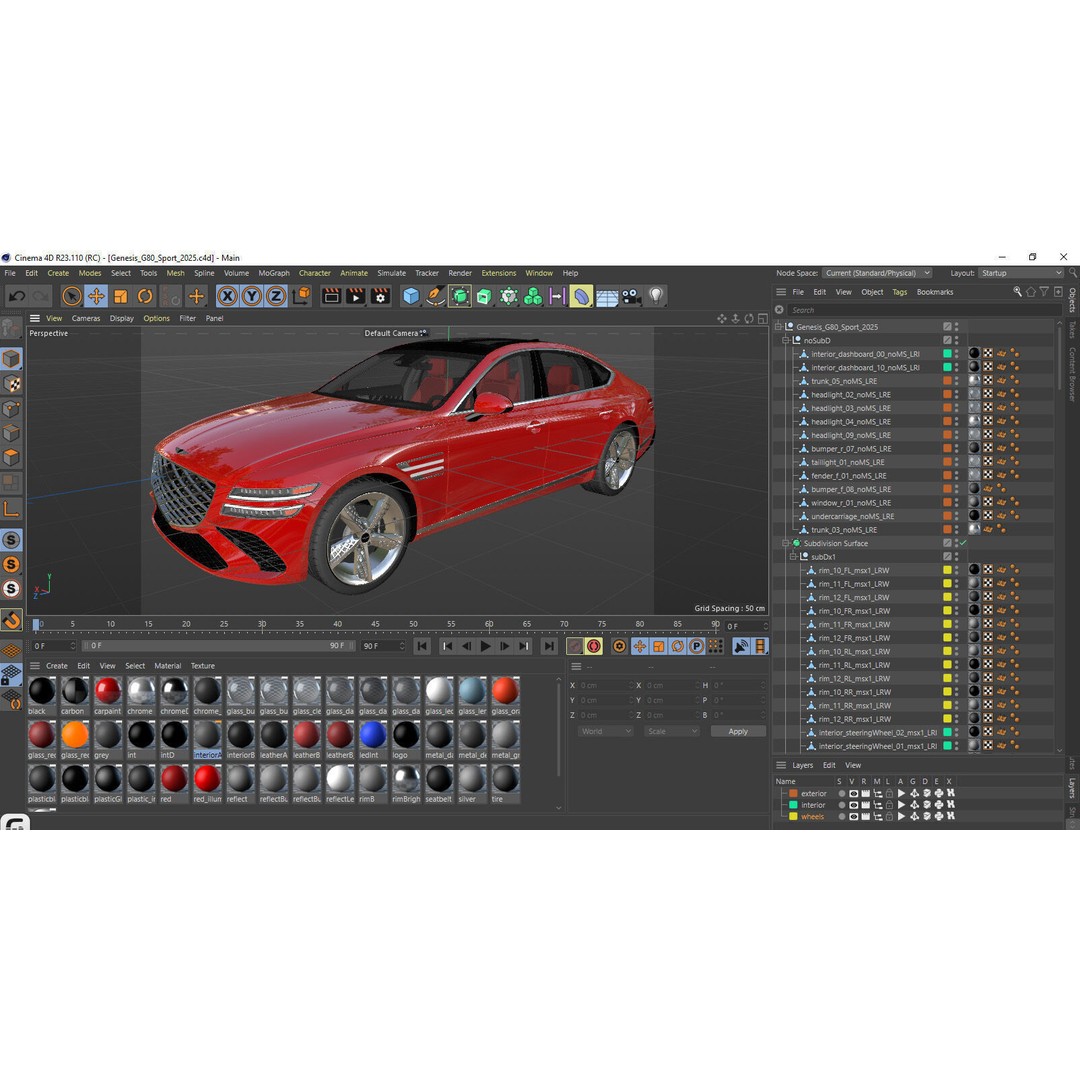Click Apply in coordinates panel

point(738,731)
